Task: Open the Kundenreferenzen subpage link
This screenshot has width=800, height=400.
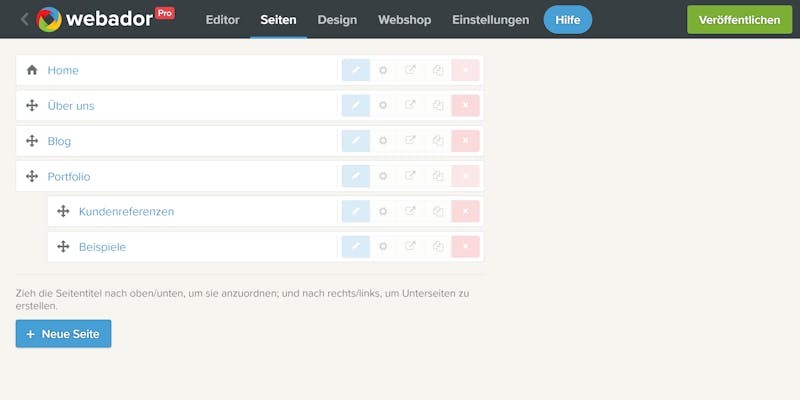Action: point(127,212)
